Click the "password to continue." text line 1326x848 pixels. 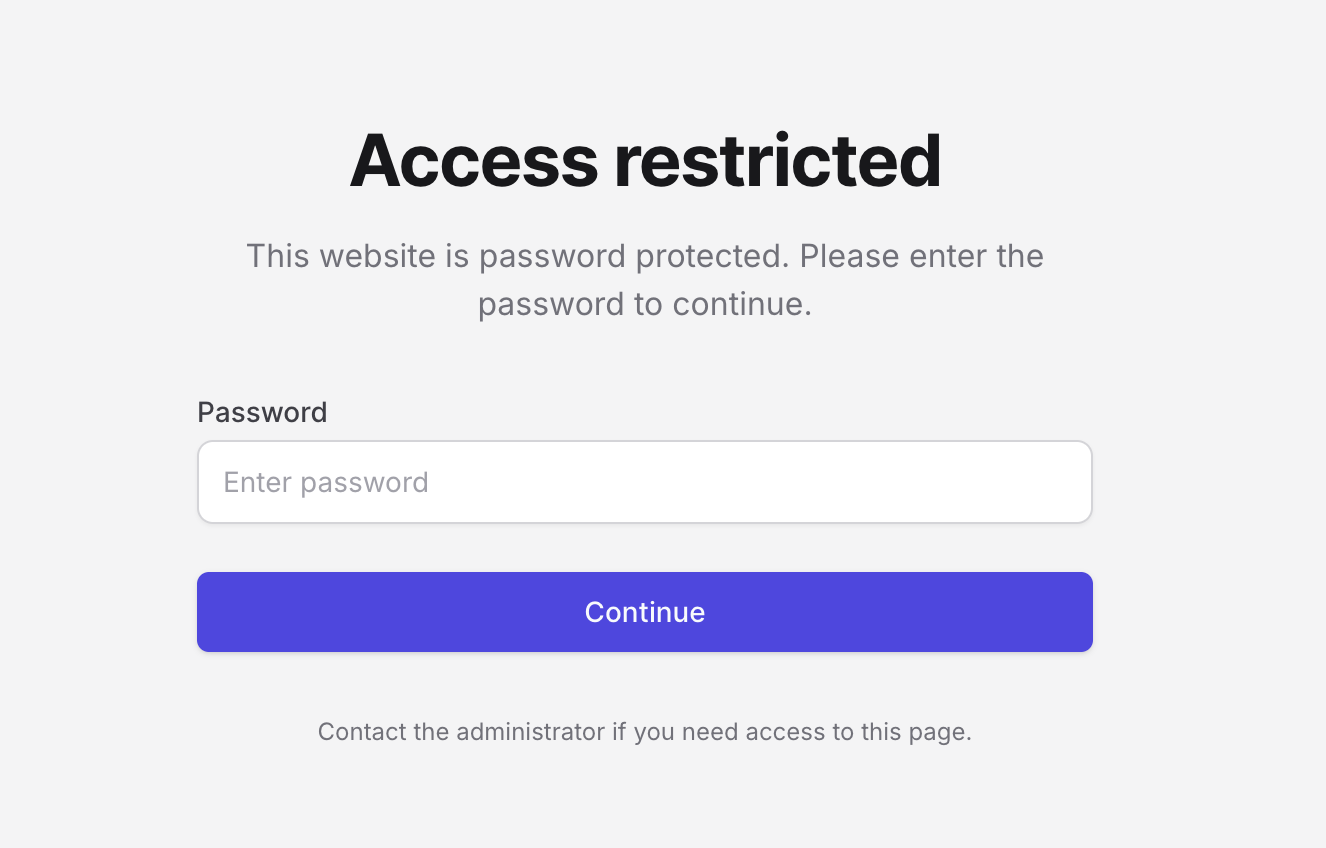click(x=644, y=304)
